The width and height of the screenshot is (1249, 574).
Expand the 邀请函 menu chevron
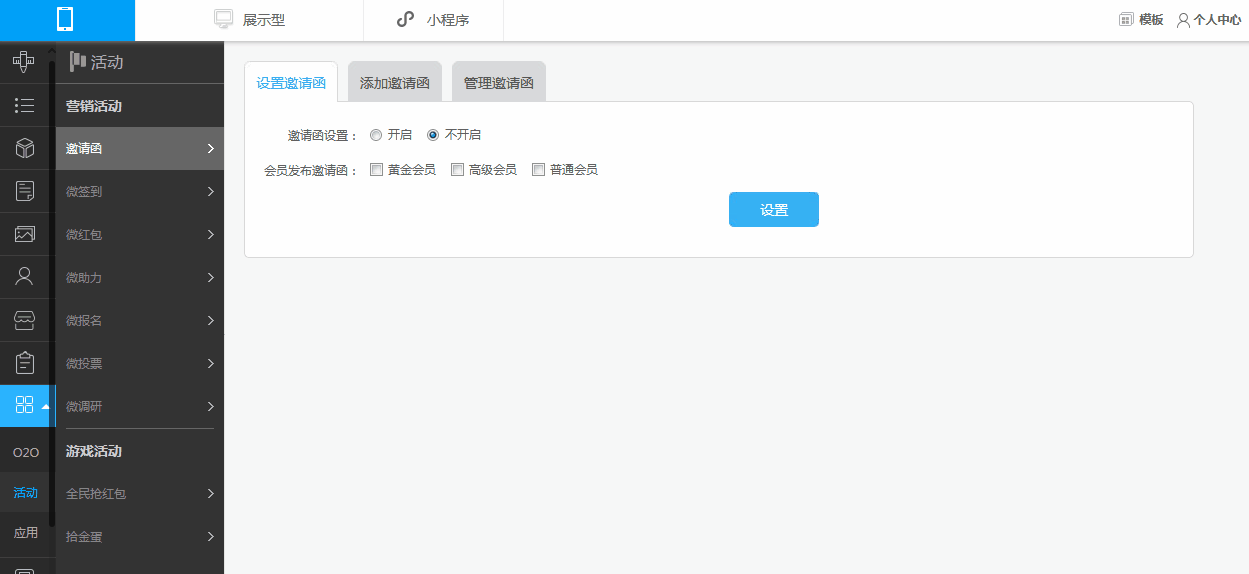pyautogui.click(x=211, y=149)
